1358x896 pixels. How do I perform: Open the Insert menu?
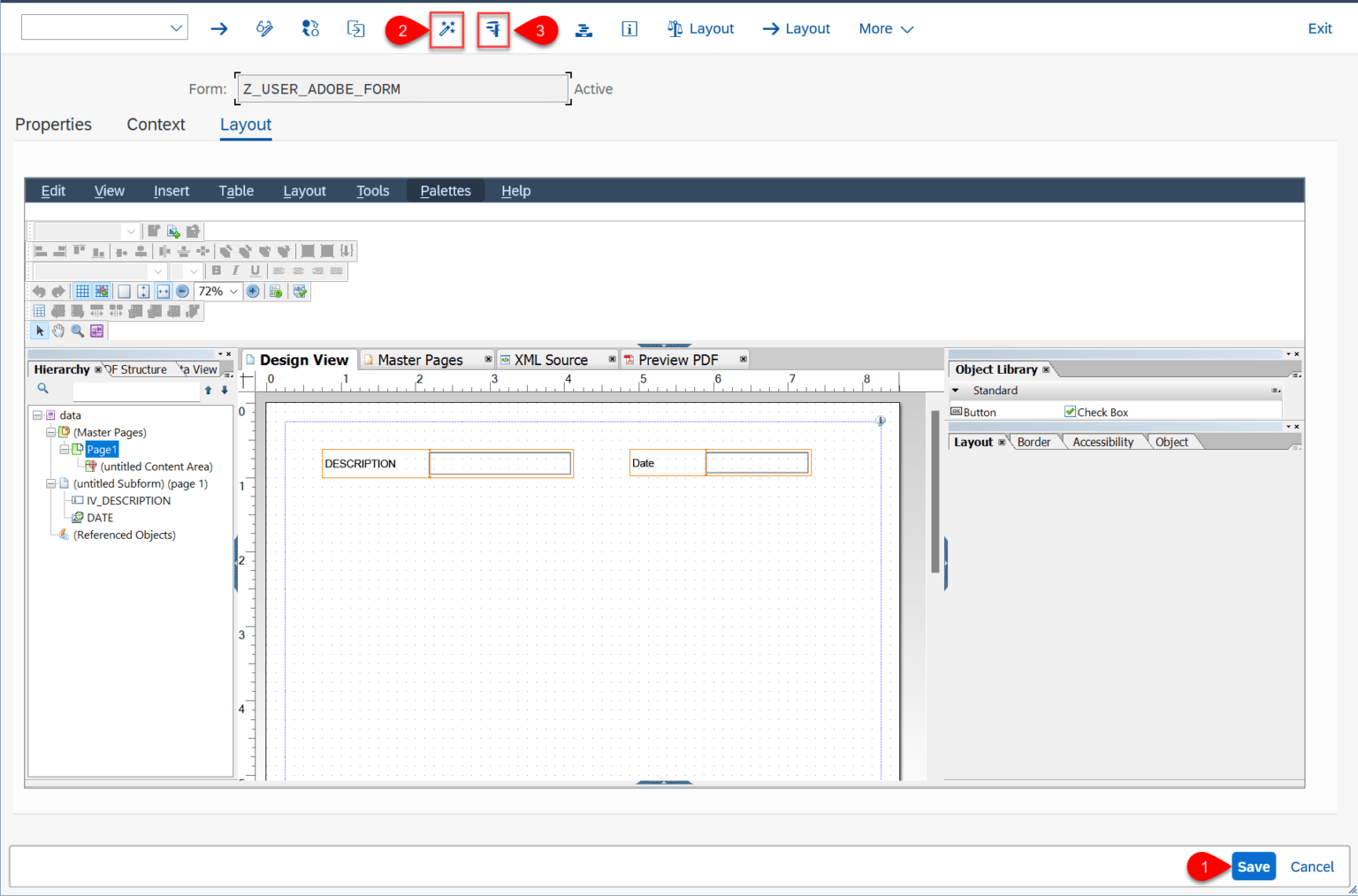[172, 190]
